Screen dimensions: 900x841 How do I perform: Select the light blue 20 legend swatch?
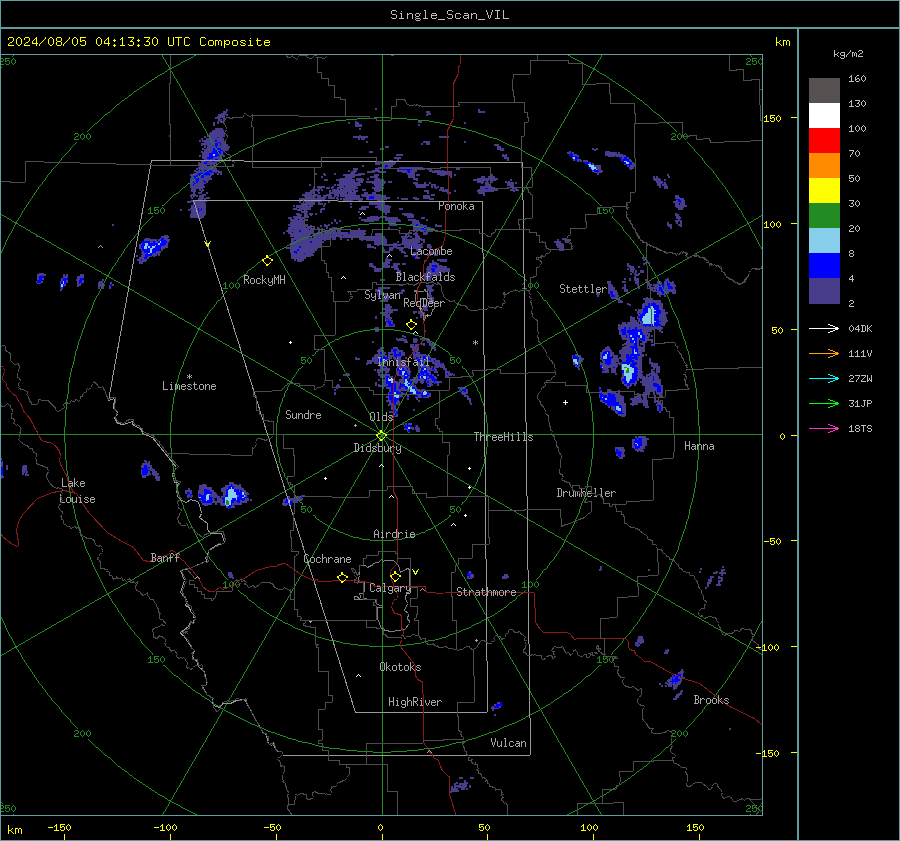pyautogui.click(x=824, y=241)
